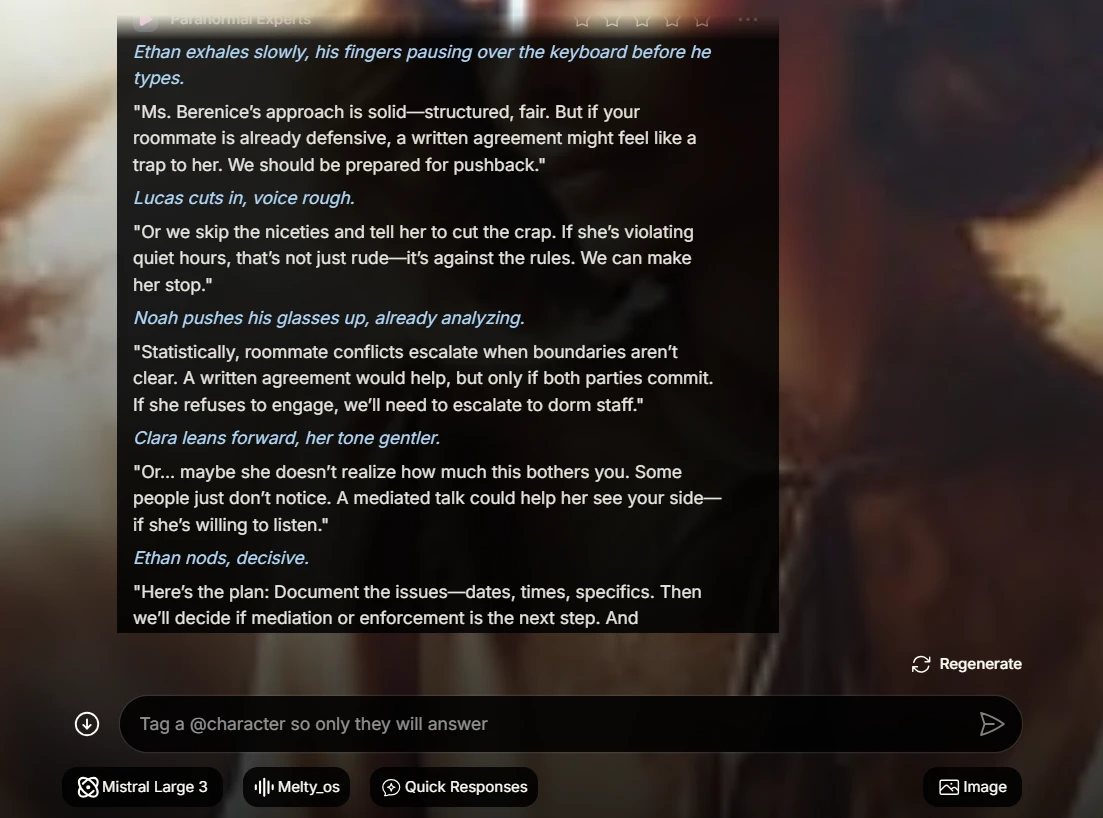Click the play icon beside Paranormal Experts
Screen dimensions: 1103x818
coord(146,20)
